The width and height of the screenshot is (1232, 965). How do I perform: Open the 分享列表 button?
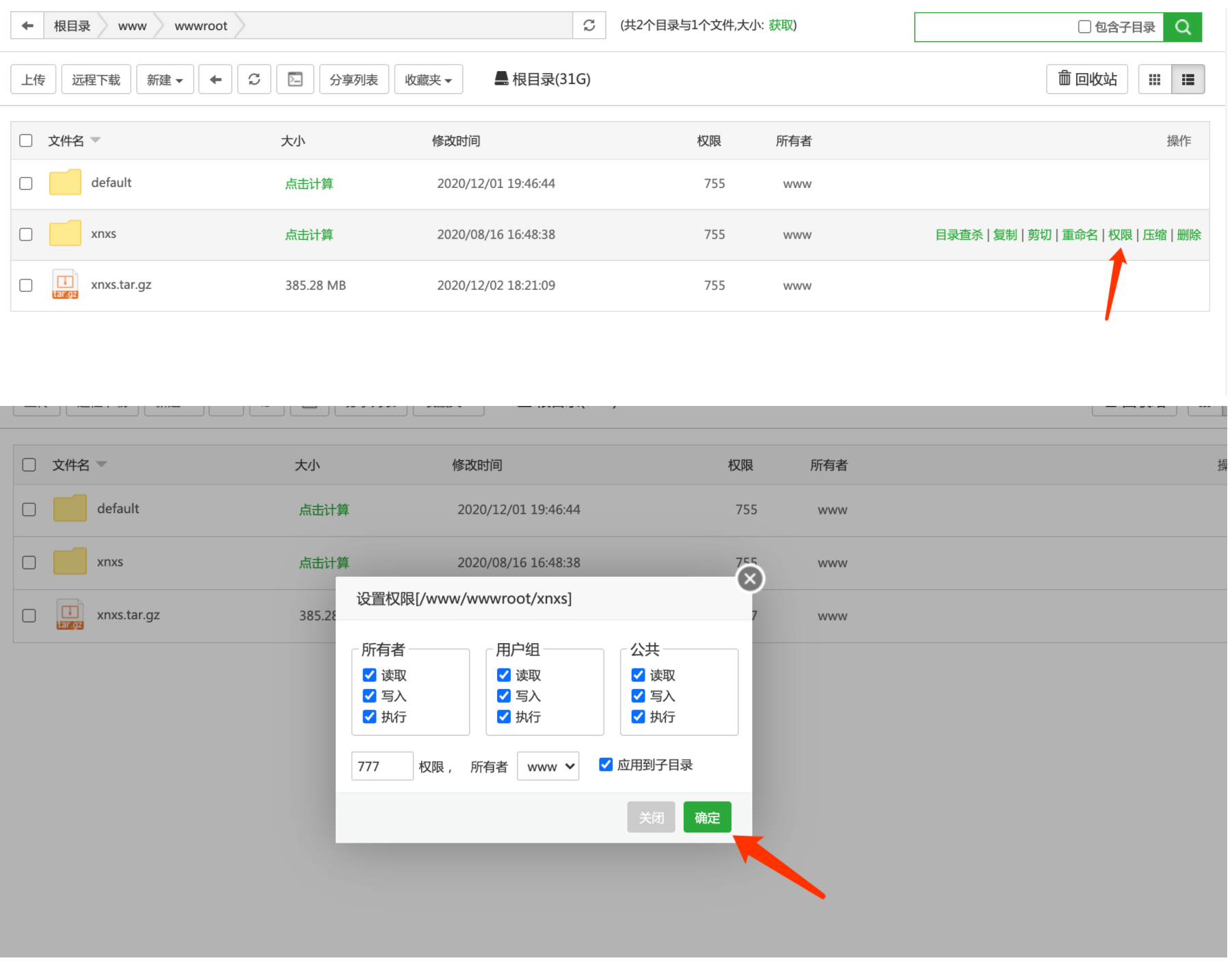[356, 80]
